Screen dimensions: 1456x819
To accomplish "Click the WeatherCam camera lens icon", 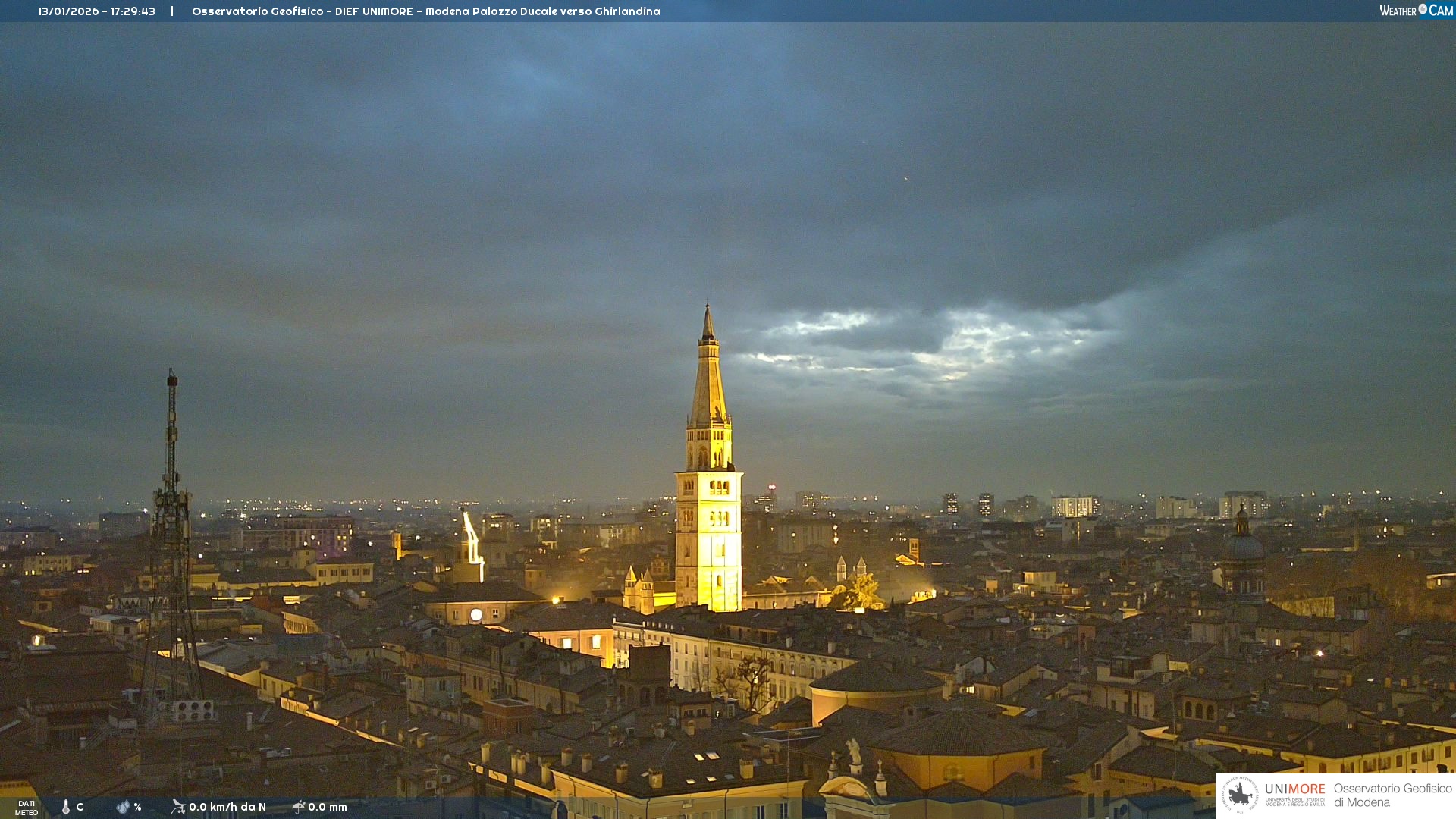I will [x=1423, y=9].
